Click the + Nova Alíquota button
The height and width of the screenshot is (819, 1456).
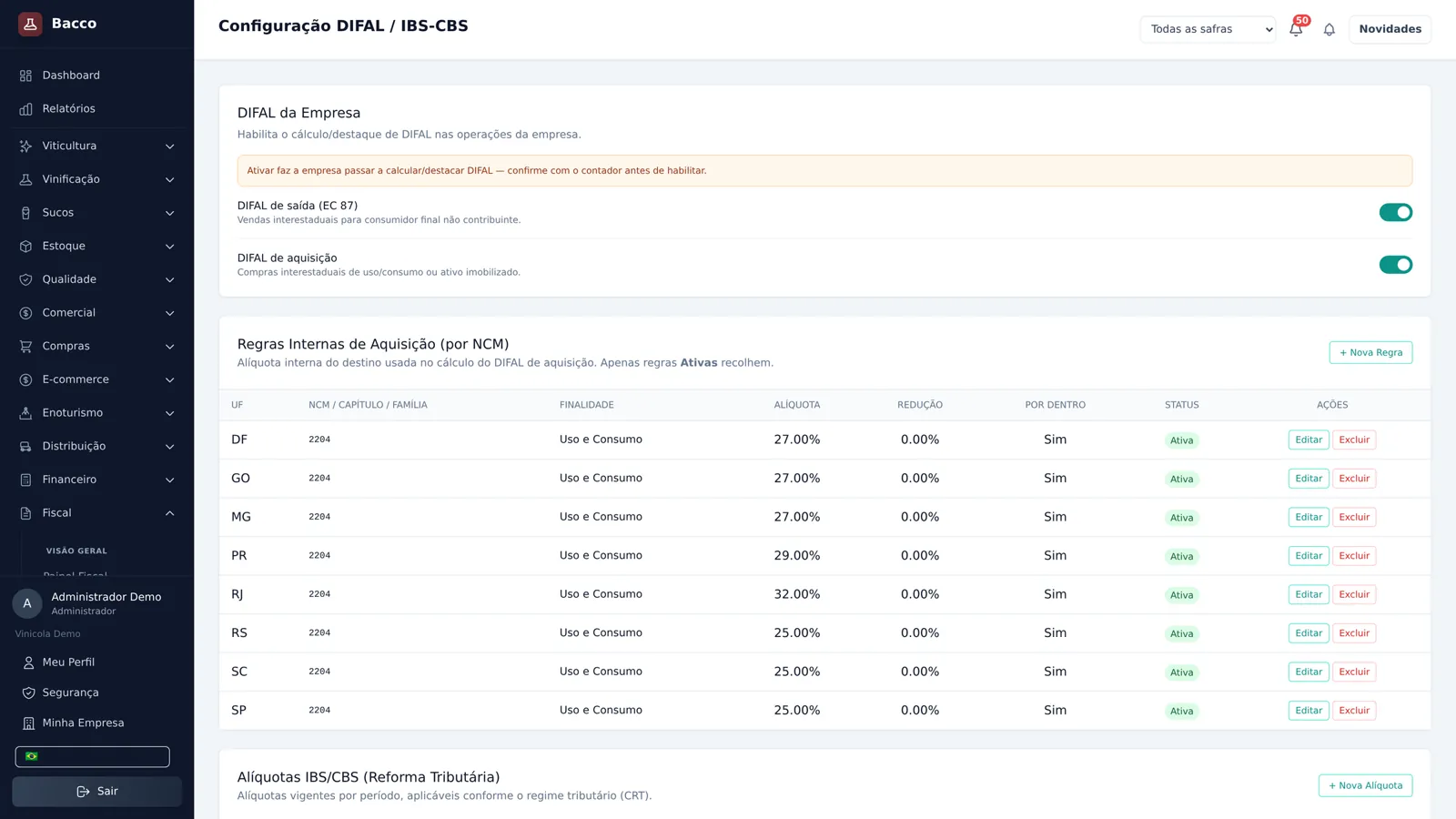[x=1365, y=785]
